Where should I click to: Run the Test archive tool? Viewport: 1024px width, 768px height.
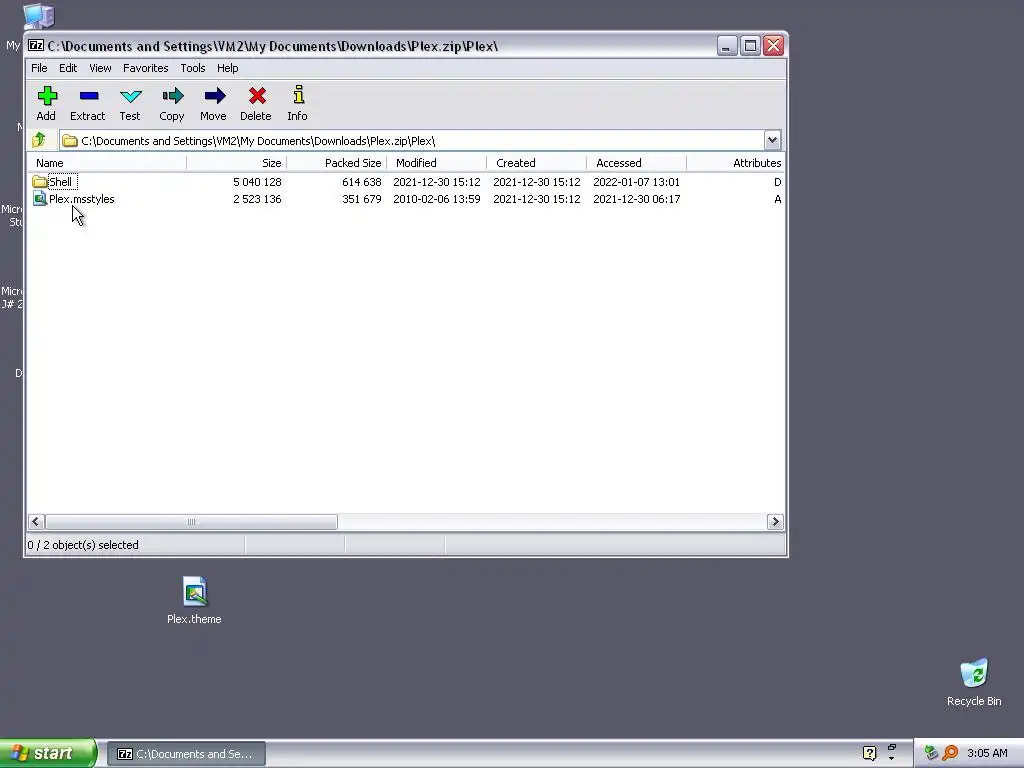[130, 97]
